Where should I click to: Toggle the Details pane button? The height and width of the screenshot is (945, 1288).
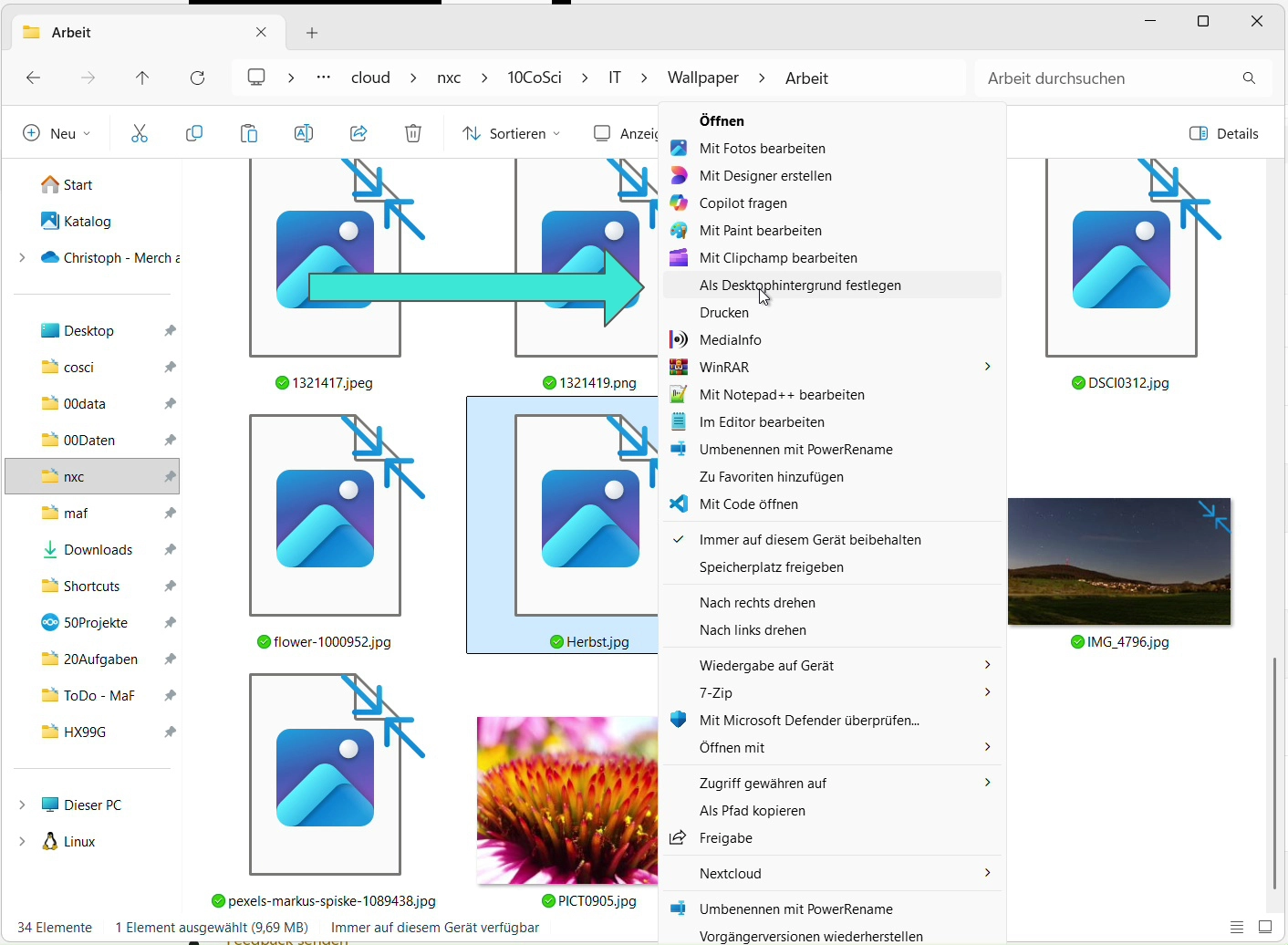1225,133
